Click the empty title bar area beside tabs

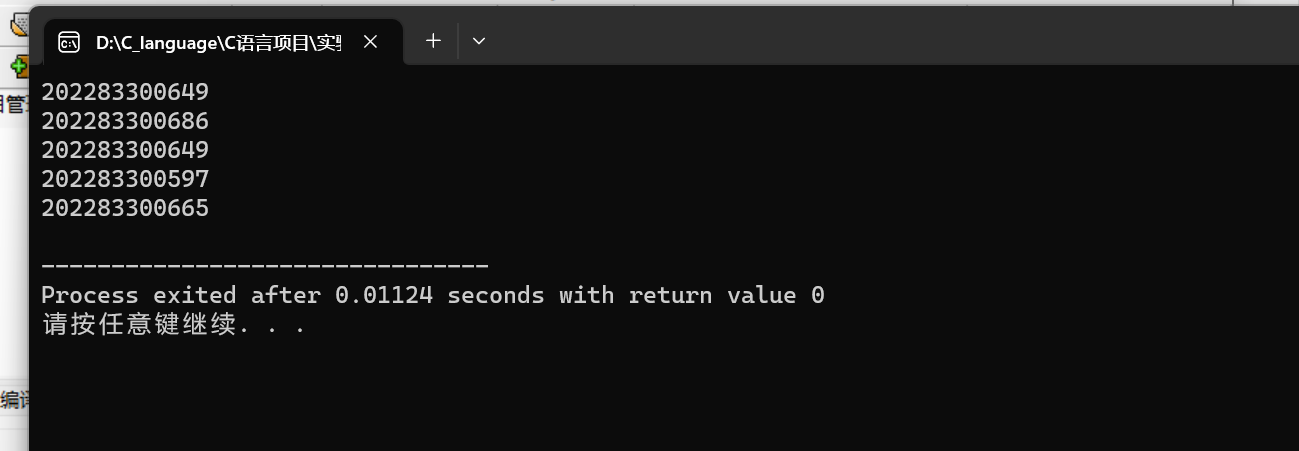click(x=890, y=40)
